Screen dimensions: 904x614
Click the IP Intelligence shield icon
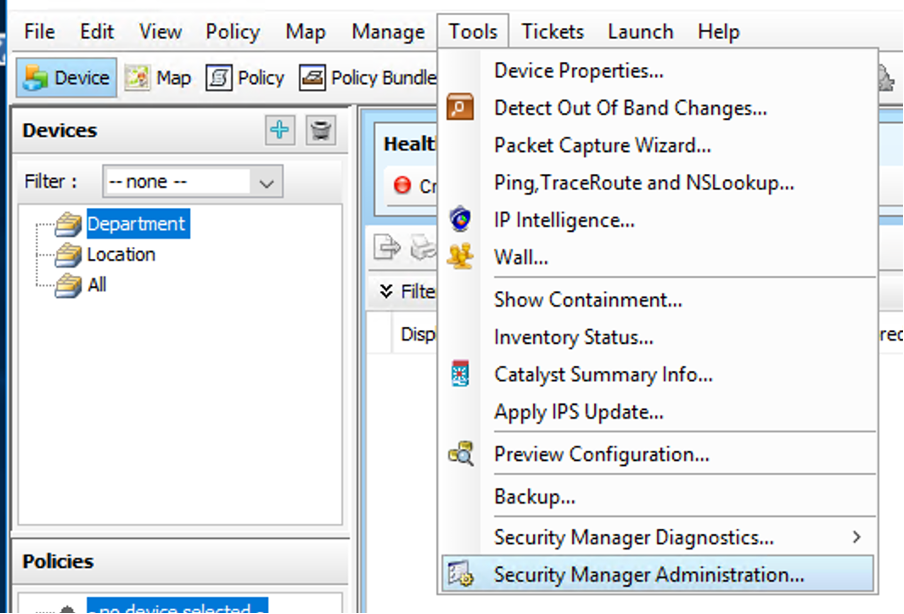[460, 219]
